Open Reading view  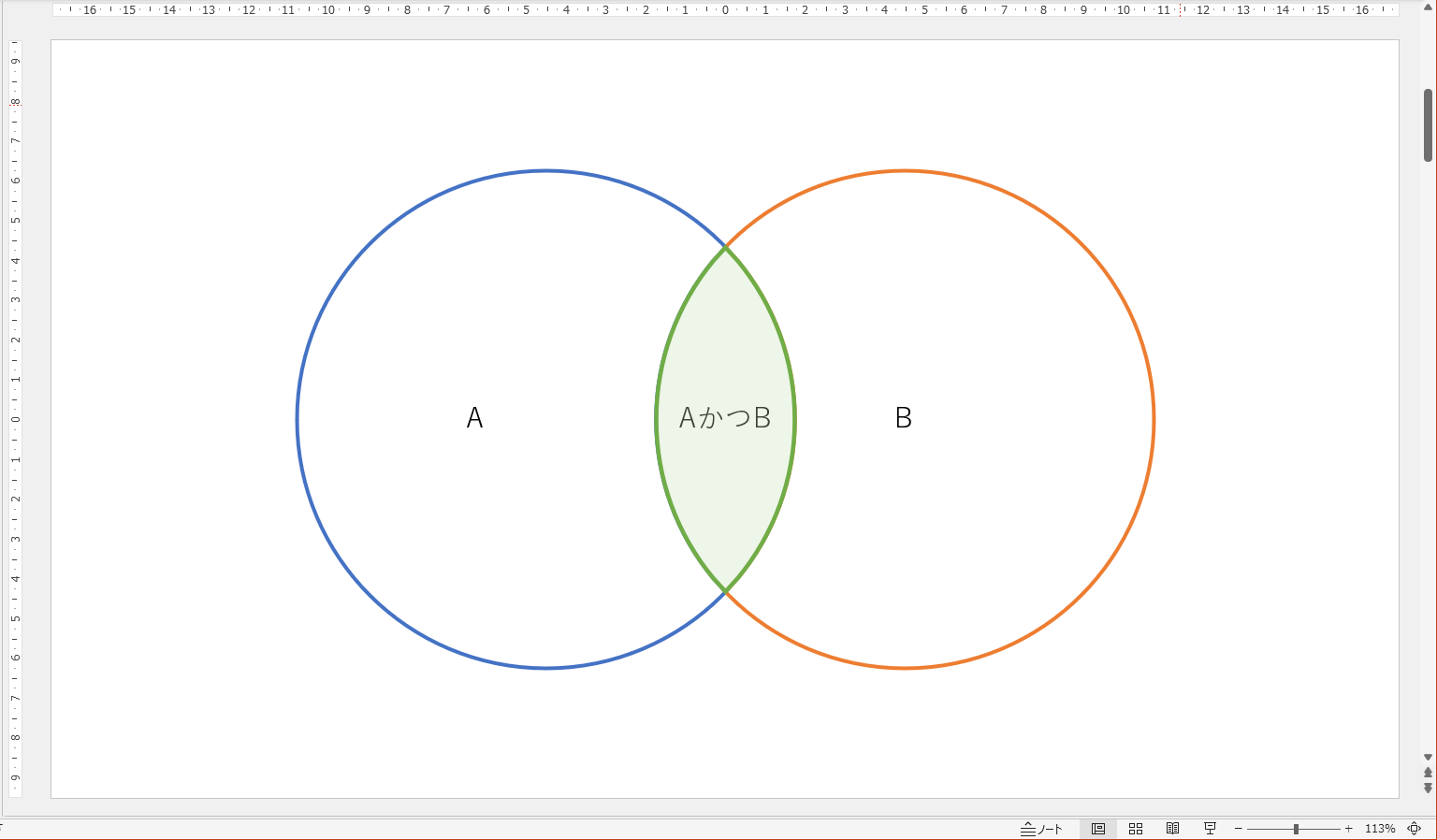[1172, 829]
